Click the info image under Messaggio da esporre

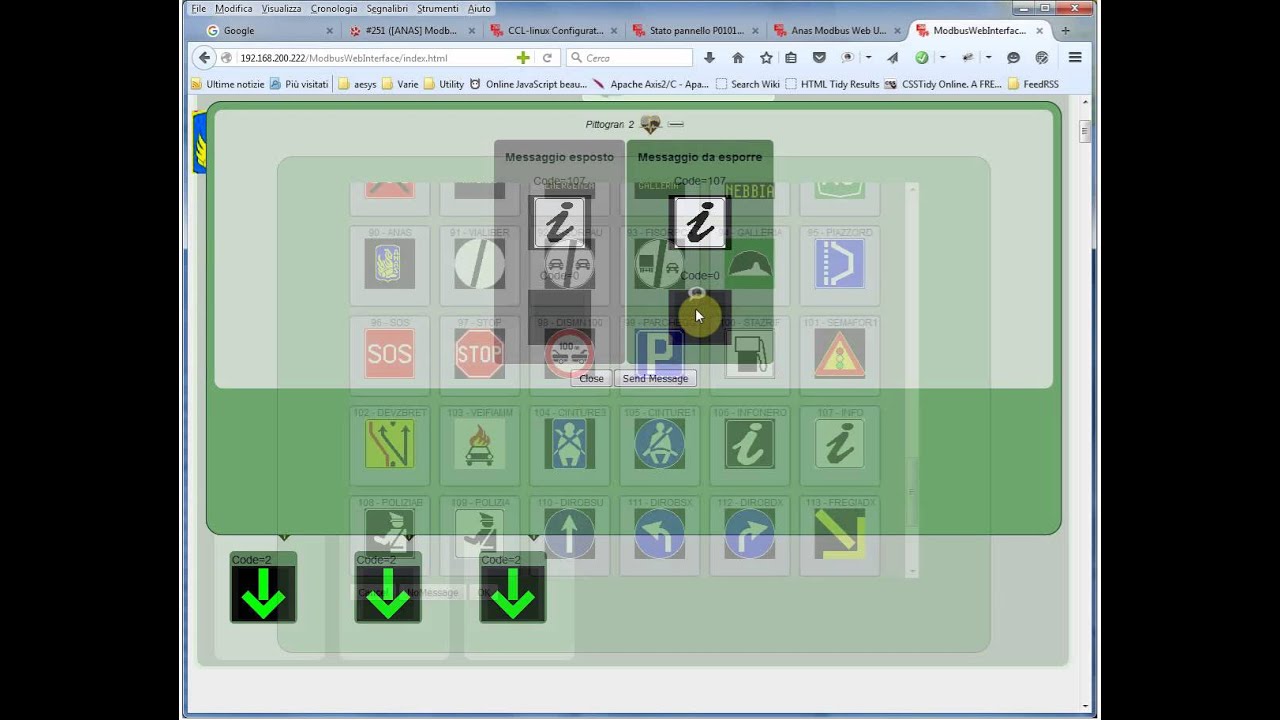tap(700, 222)
